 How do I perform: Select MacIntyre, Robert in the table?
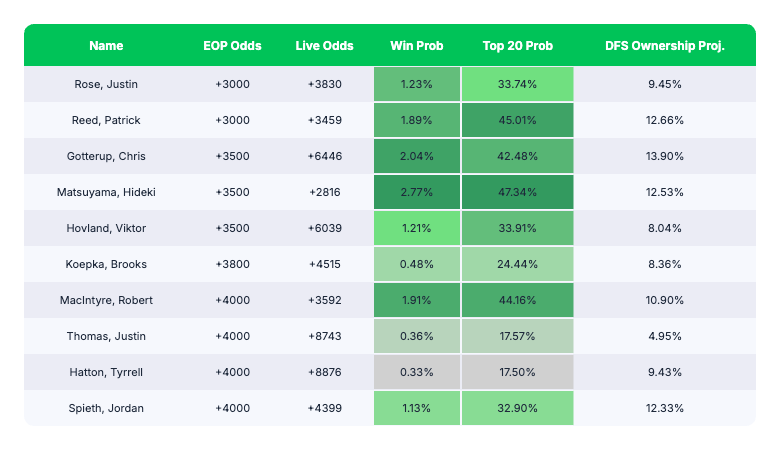tap(105, 300)
